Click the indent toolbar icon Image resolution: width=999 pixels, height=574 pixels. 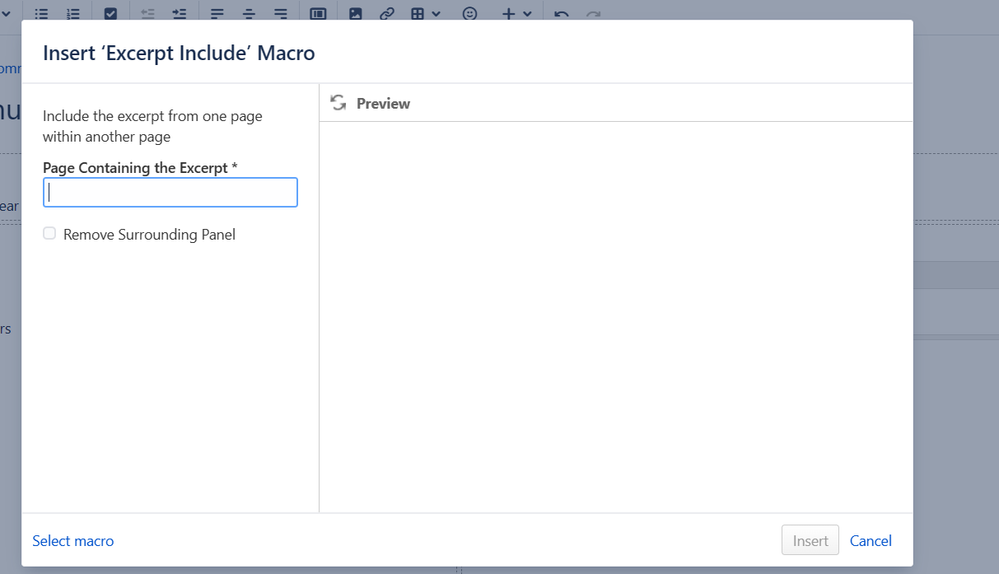coord(180,13)
